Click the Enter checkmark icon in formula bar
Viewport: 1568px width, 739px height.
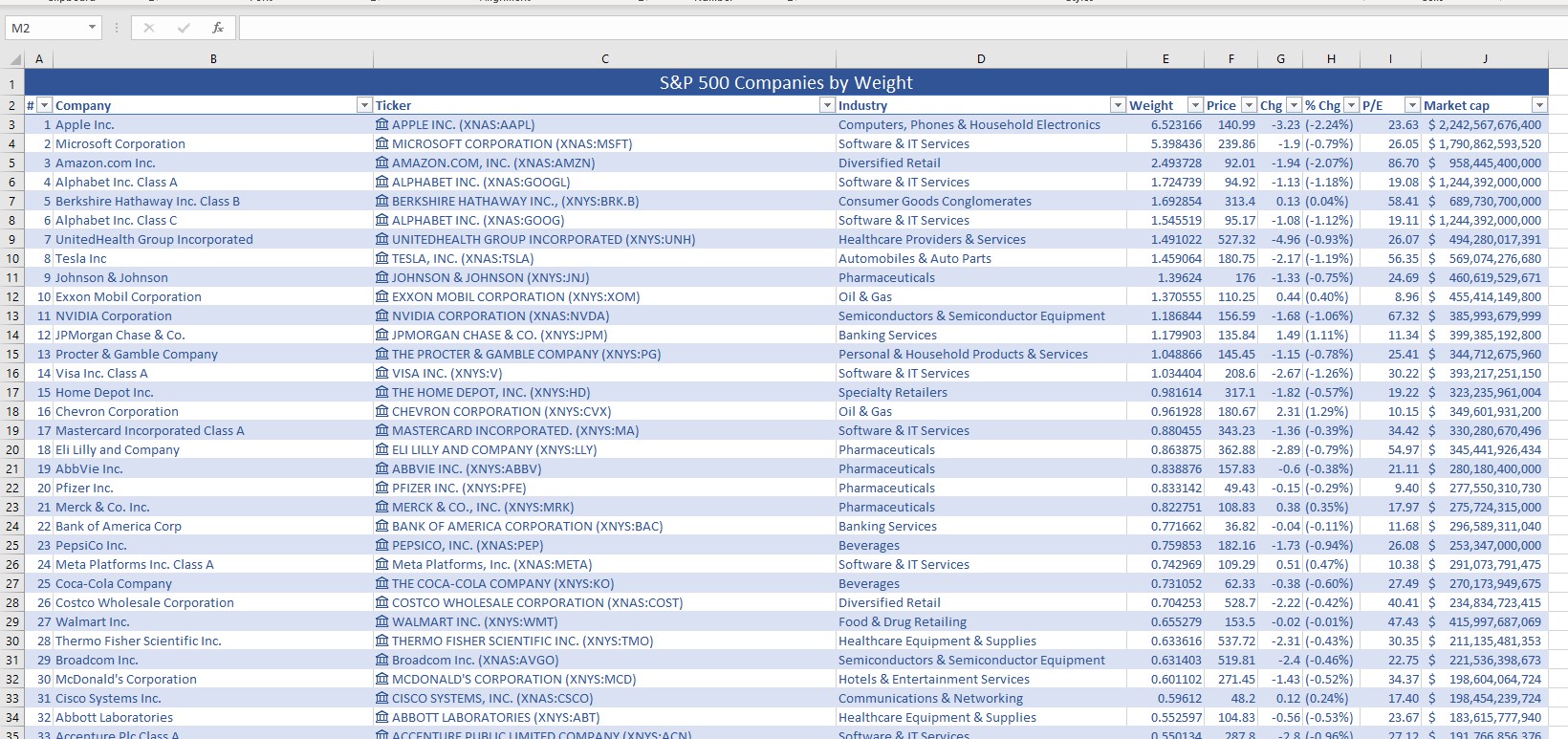(184, 28)
